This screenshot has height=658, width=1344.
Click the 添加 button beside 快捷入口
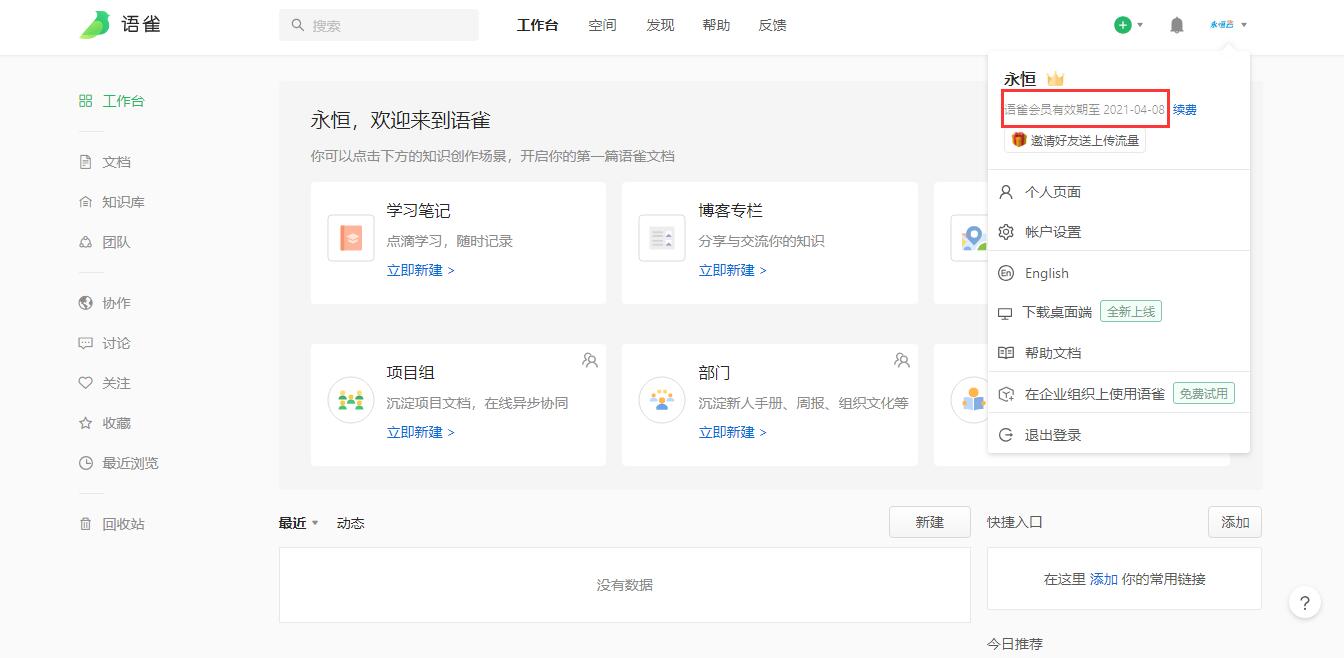tap(1235, 522)
